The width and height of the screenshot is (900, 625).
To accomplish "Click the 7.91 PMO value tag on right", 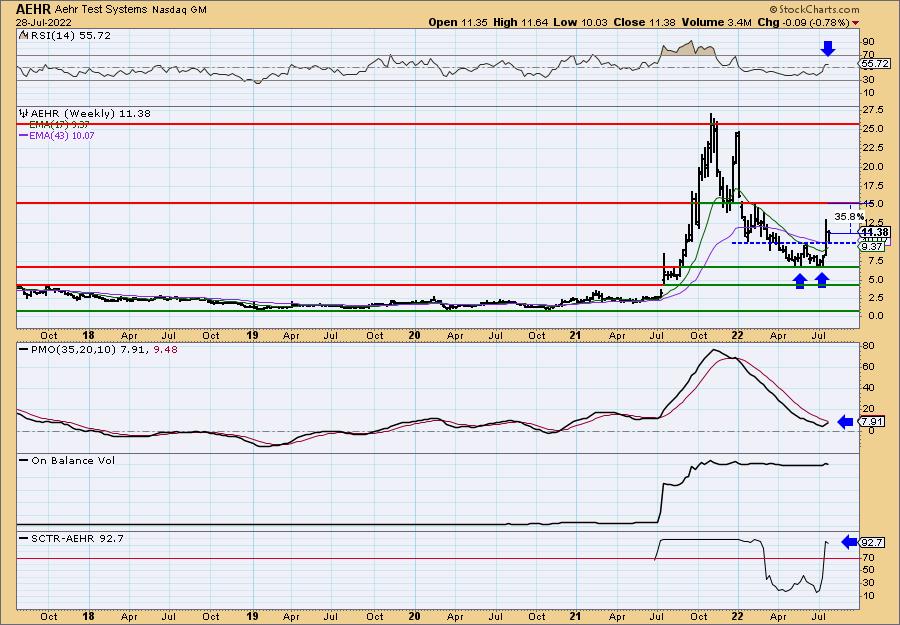I will click(872, 422).
